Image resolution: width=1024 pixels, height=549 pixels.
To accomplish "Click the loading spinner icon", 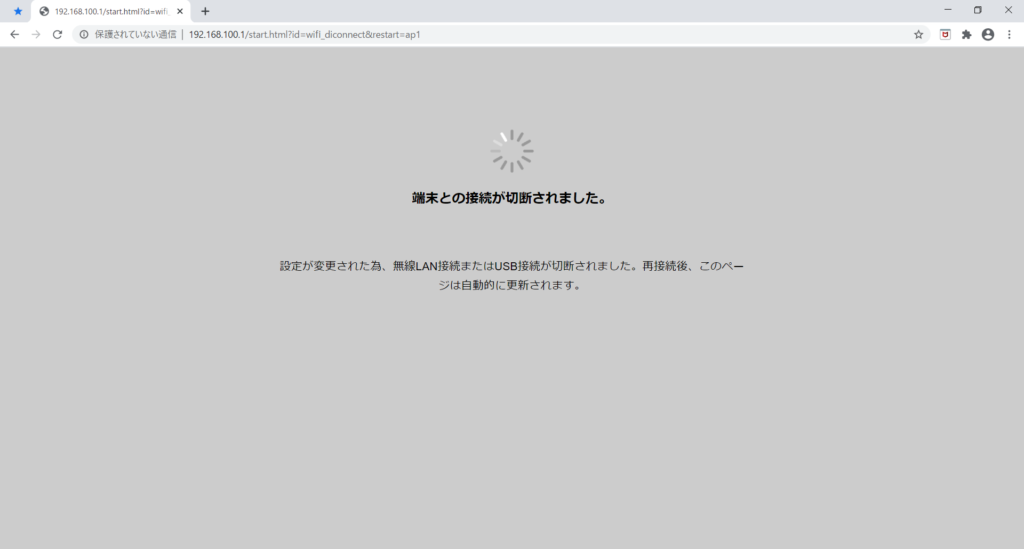I will click(x=512, y=151).
